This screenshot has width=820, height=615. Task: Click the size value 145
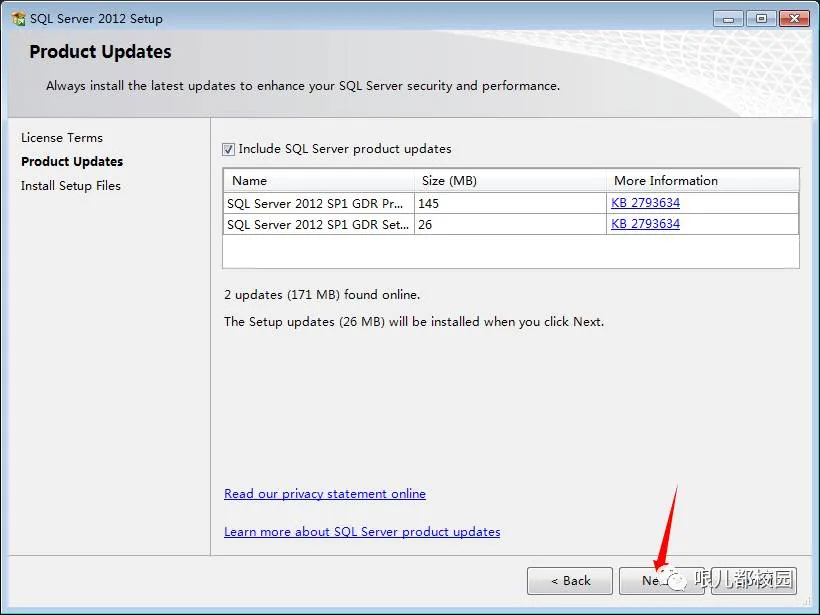click(428, 203)
